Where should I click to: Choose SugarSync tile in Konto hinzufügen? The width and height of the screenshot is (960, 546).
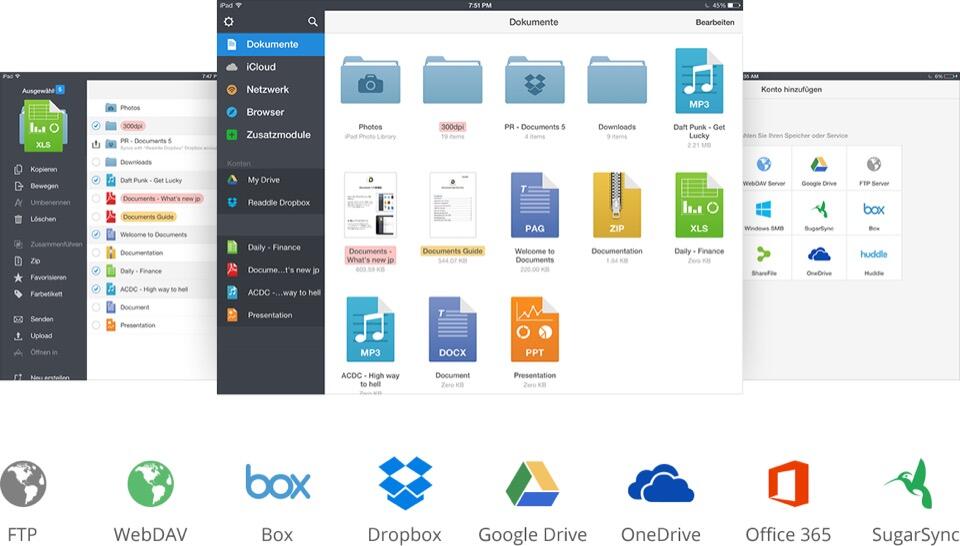(x=819, y=214)
